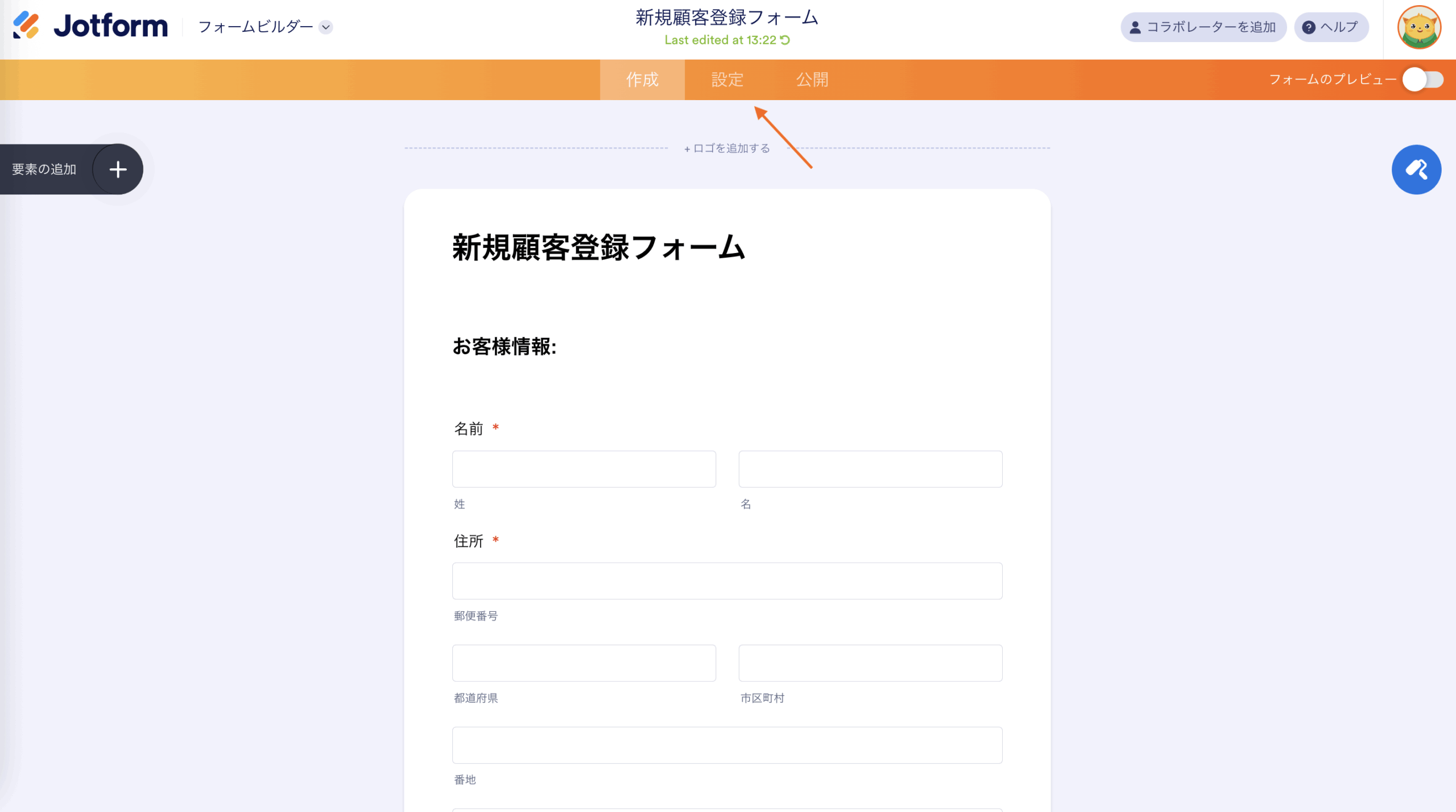The image size is (1456, 812).
Task: Switch to the 公開 tab
Action: pyautogui.click(x=812, y=80)
